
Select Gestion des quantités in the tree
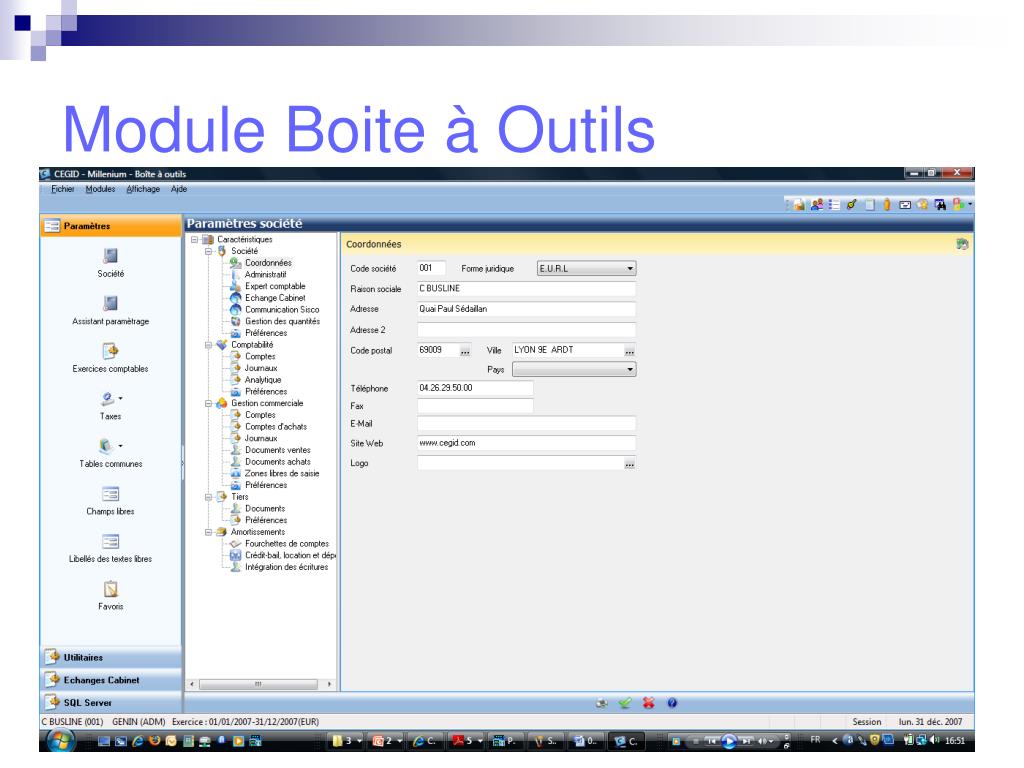(282, 322)
